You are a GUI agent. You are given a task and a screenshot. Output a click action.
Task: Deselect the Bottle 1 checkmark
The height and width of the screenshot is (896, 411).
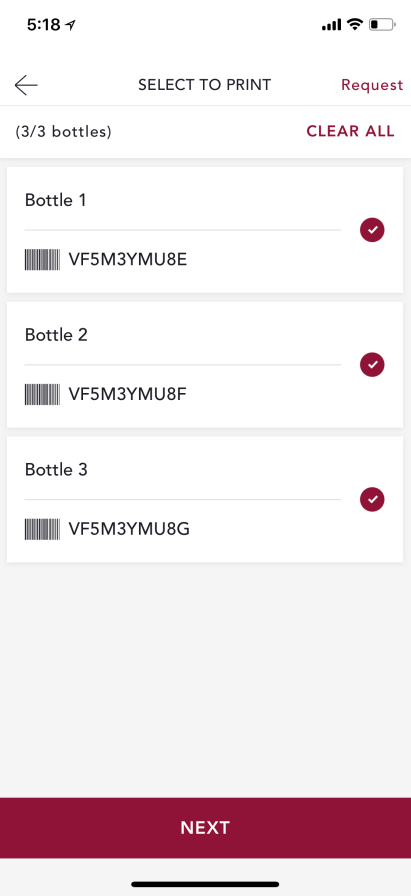point(372,230)
